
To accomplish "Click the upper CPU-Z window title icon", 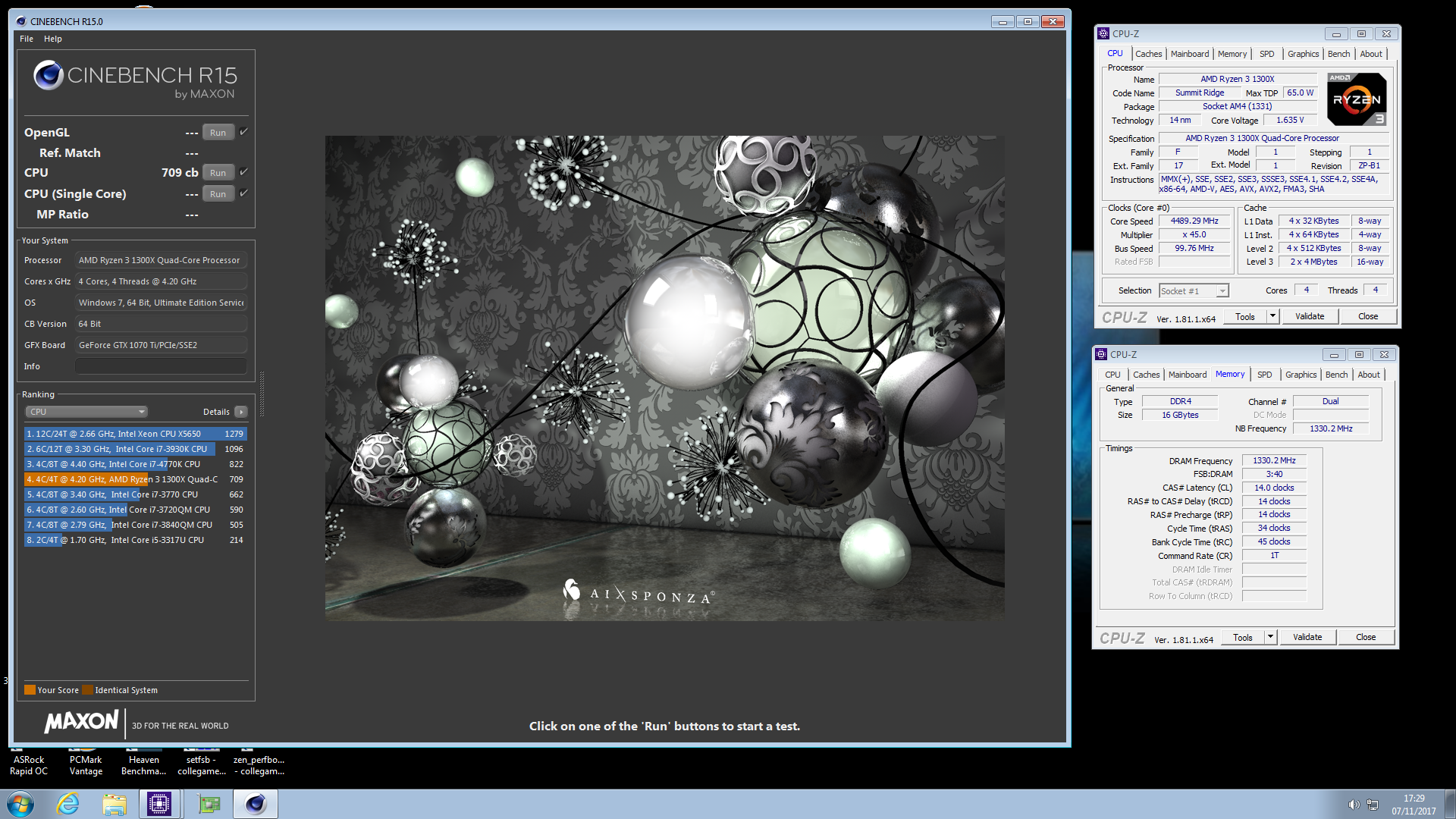I will tap(1103, 33).
